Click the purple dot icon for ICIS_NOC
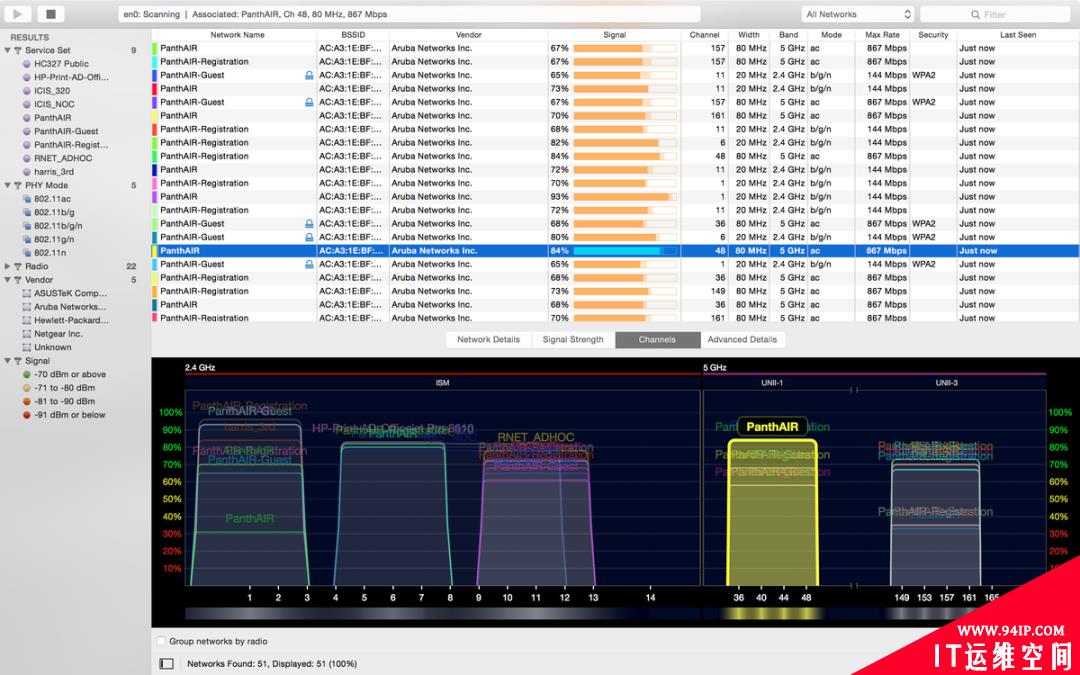 tap(27, 104)
